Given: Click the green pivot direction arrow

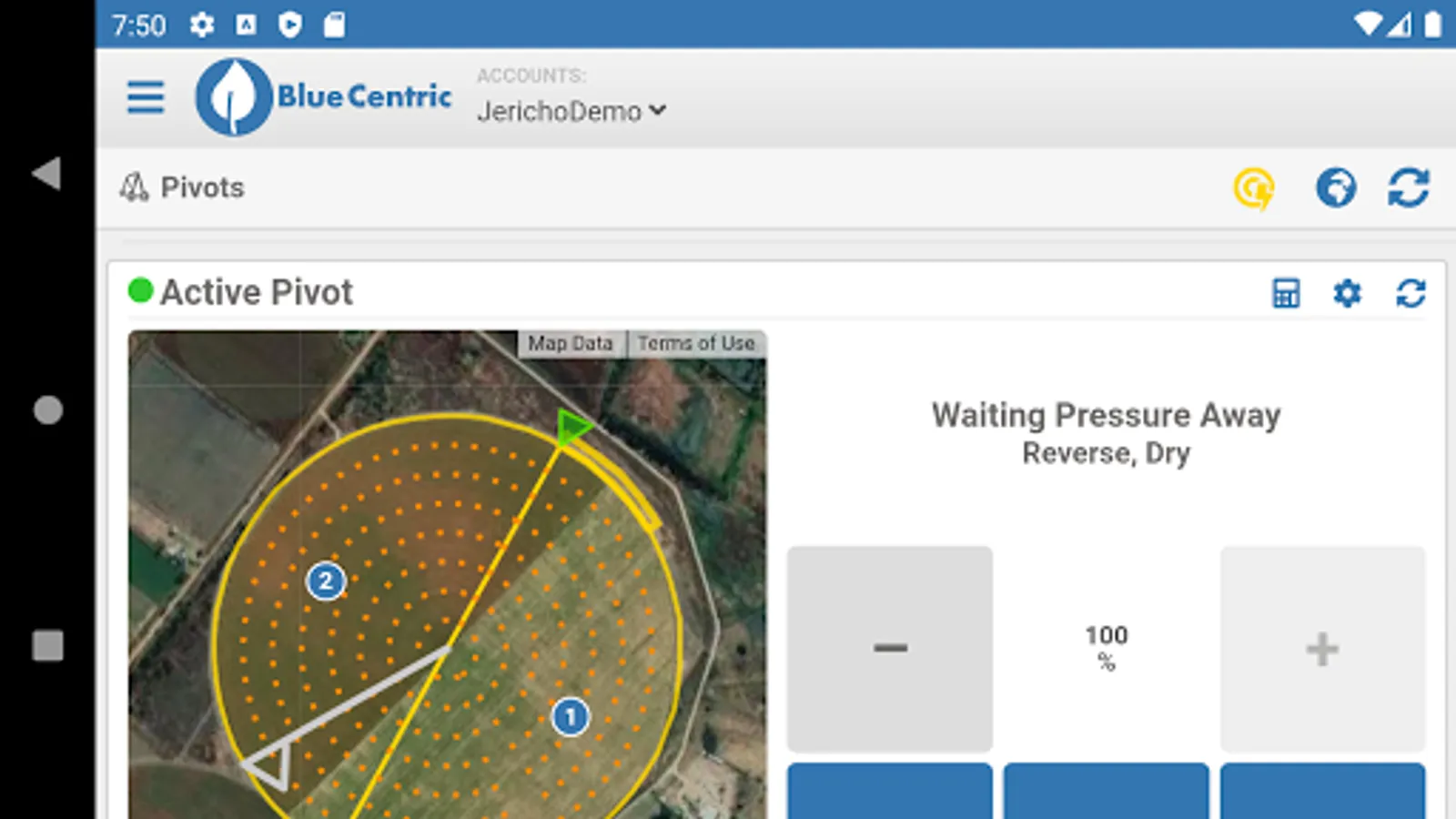Looking at the screenshot, I should point(572,426).
